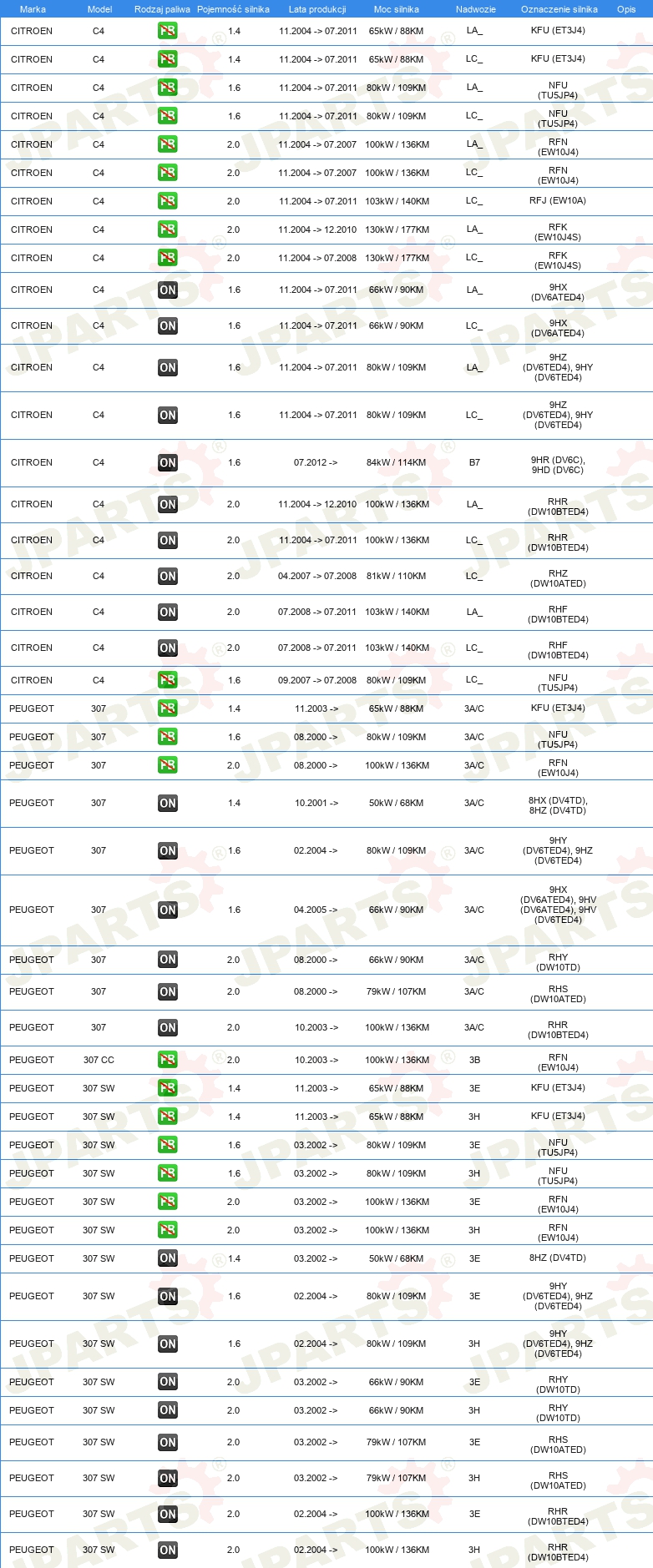Click ON icon in Citroen C4 RHF LA_ row
Viewport: 653px width, 1568px height.
point(168,613)
